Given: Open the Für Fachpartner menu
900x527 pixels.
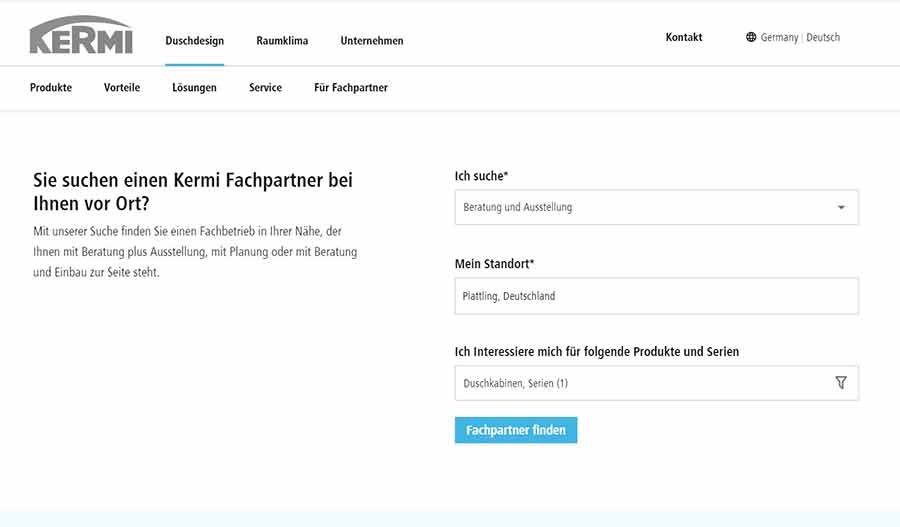Looking at the screenshot, I should click(351, 88).
